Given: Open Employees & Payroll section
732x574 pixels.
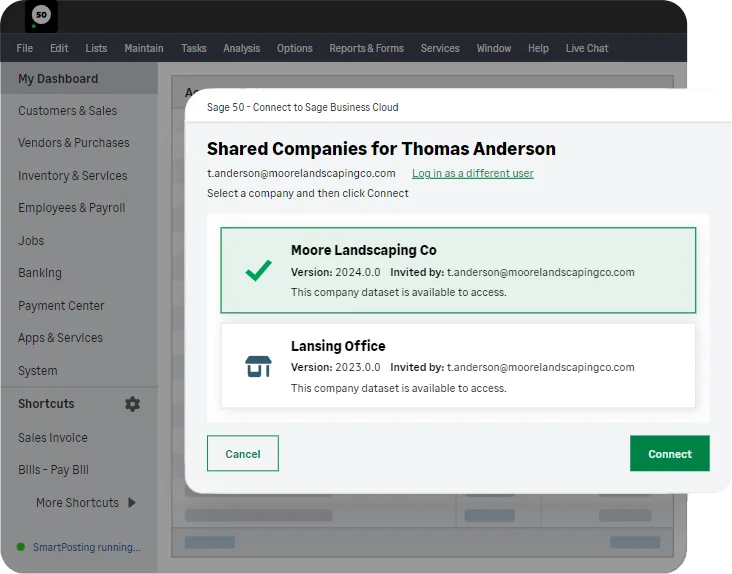Looking at the screenshot, I should [72, 208].
